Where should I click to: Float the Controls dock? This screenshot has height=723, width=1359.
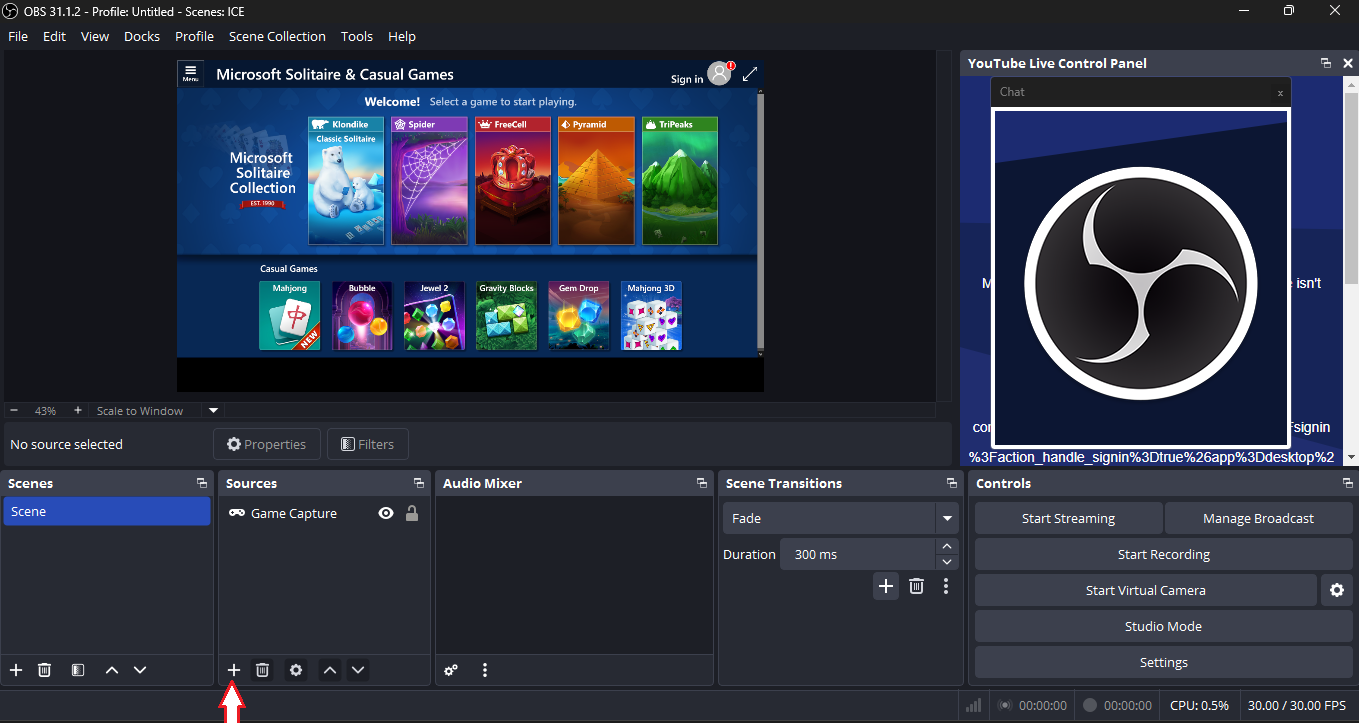pos(1348,483)
